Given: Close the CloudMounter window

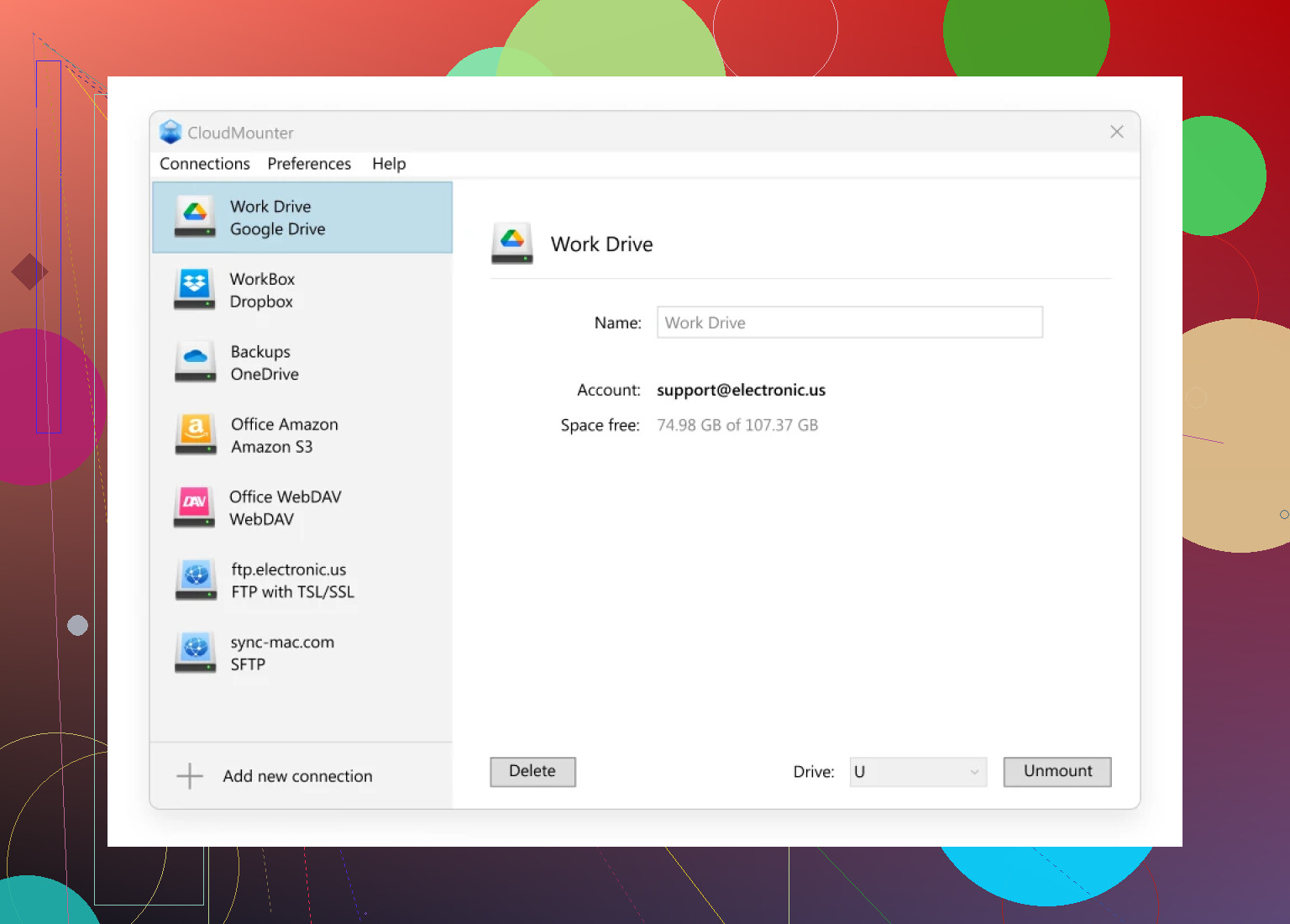Looking at the screenshot, I should pyautogui.click(x=1117, y=132).
